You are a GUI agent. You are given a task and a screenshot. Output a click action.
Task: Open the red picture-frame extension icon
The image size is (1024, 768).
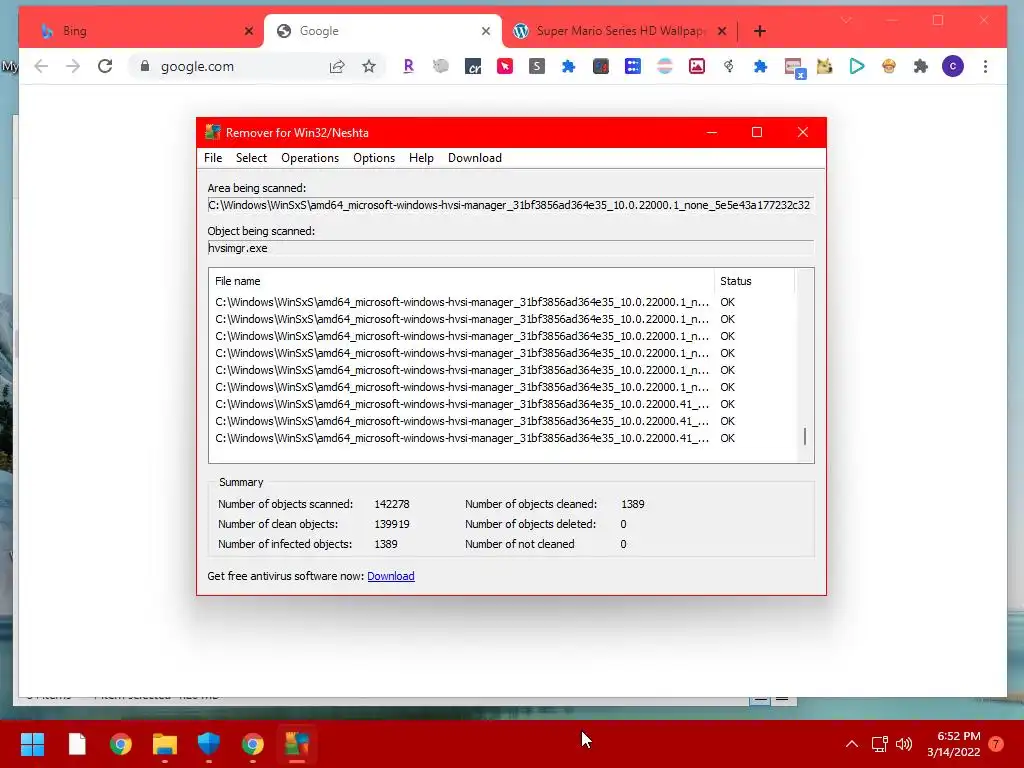tap(697, 66)
